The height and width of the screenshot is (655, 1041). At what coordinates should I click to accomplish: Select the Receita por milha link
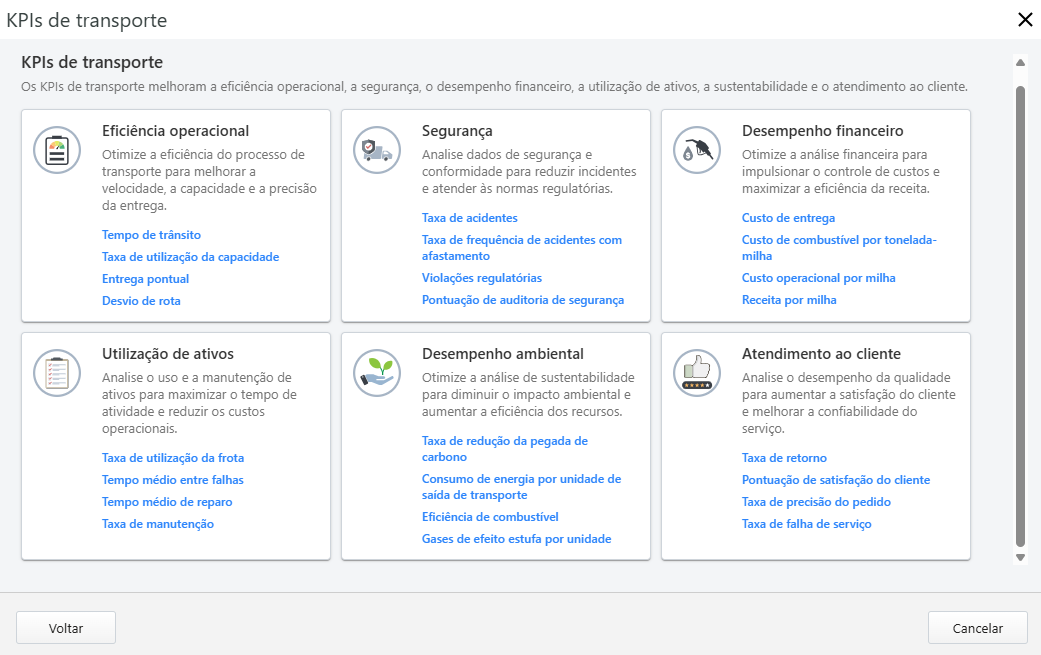coord(788,300)
